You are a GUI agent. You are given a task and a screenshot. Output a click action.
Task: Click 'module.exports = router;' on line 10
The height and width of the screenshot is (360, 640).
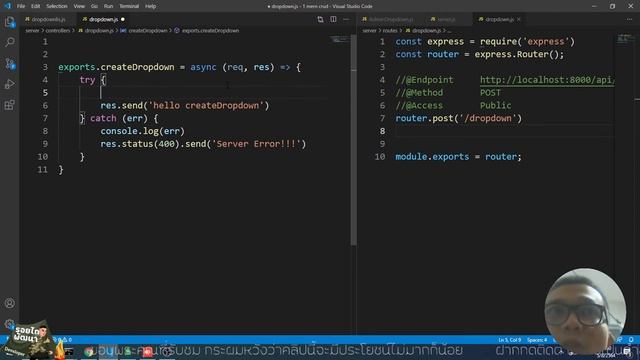458,157
